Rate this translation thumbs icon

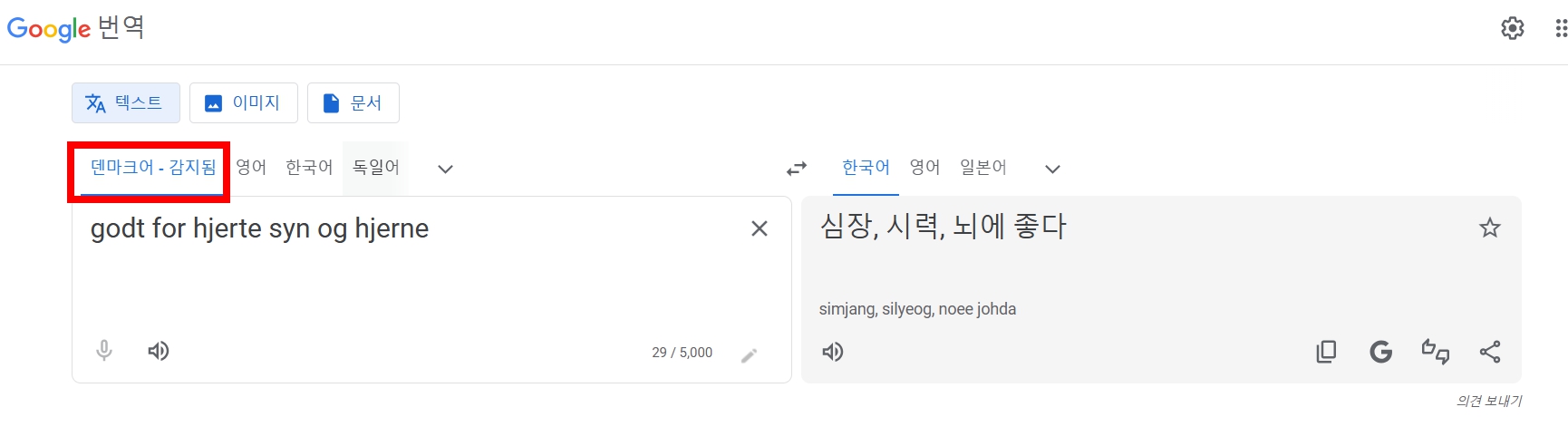point(1436,352)
